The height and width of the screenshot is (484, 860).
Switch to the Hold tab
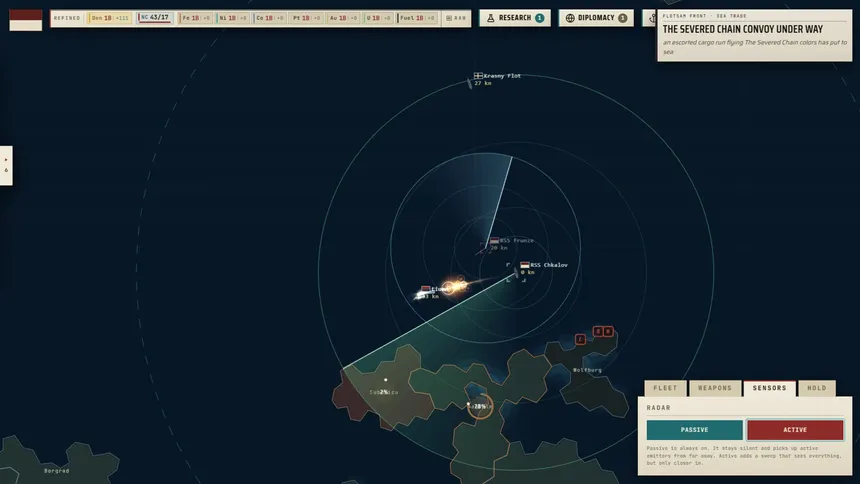pyautogui.click(x=817, y=388)
